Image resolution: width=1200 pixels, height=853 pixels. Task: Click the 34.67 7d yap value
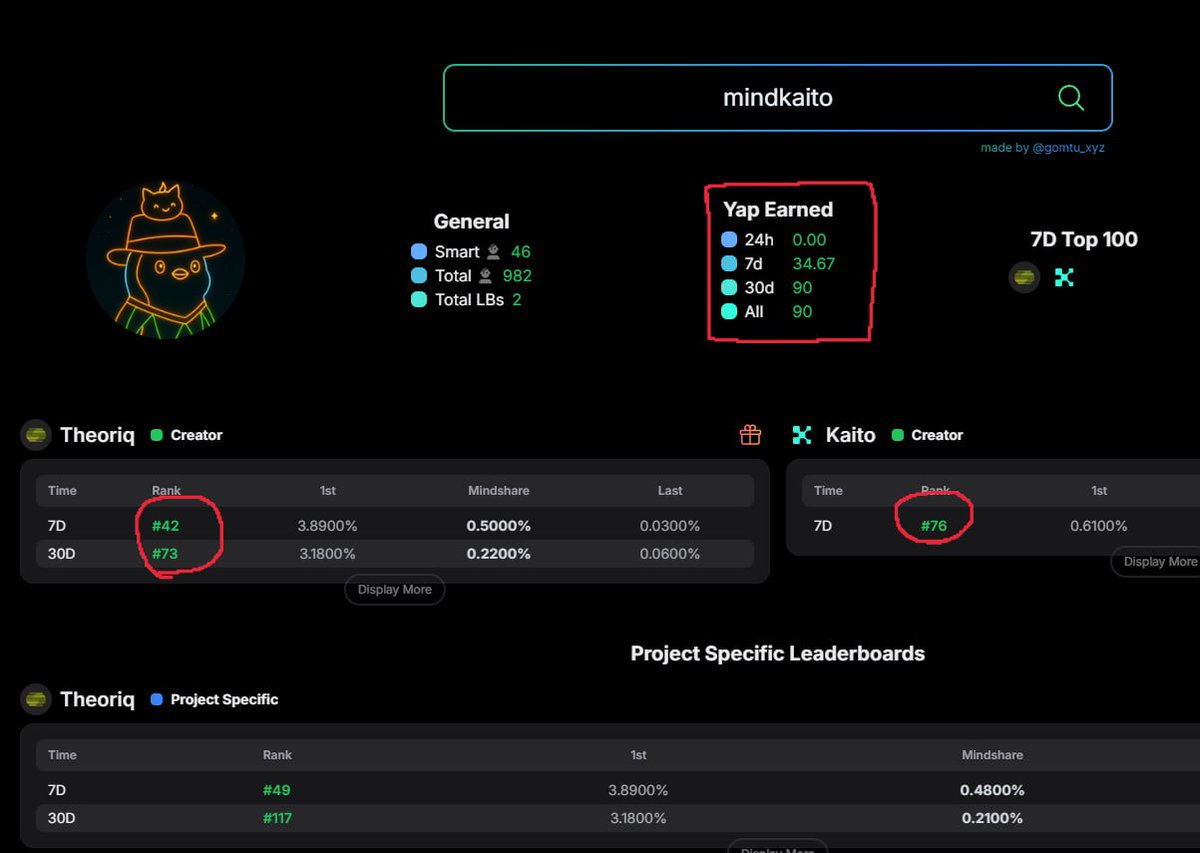(813, 264)
